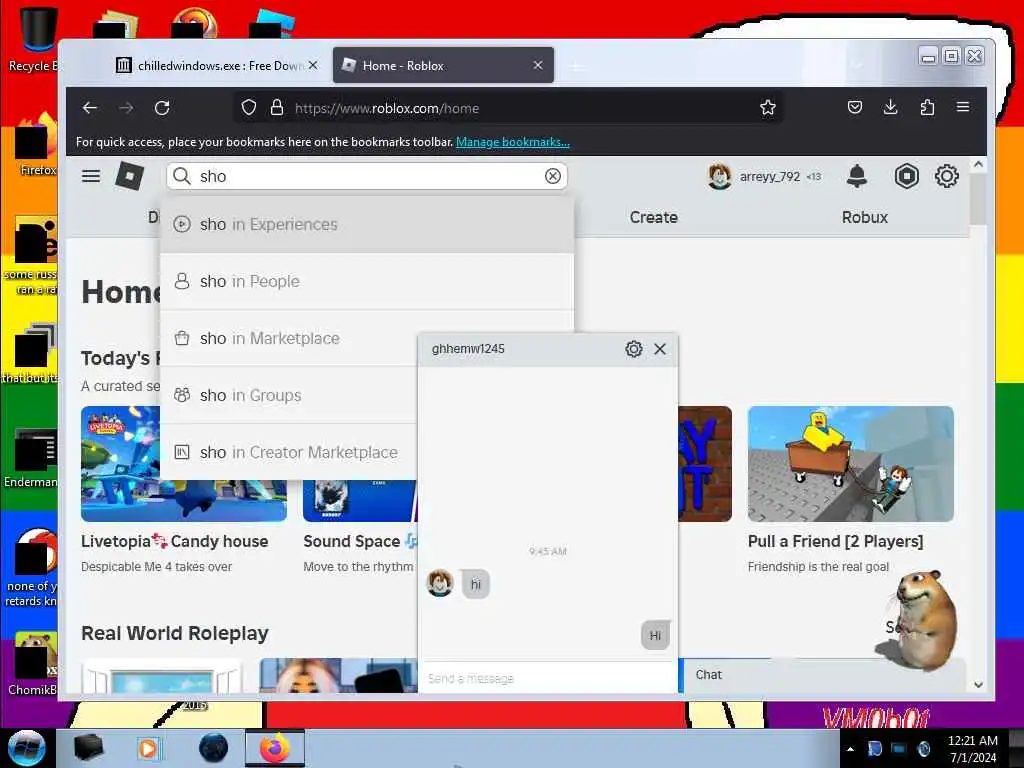
Task: Open Roblox settings gear in header
Action: [946, 176]
